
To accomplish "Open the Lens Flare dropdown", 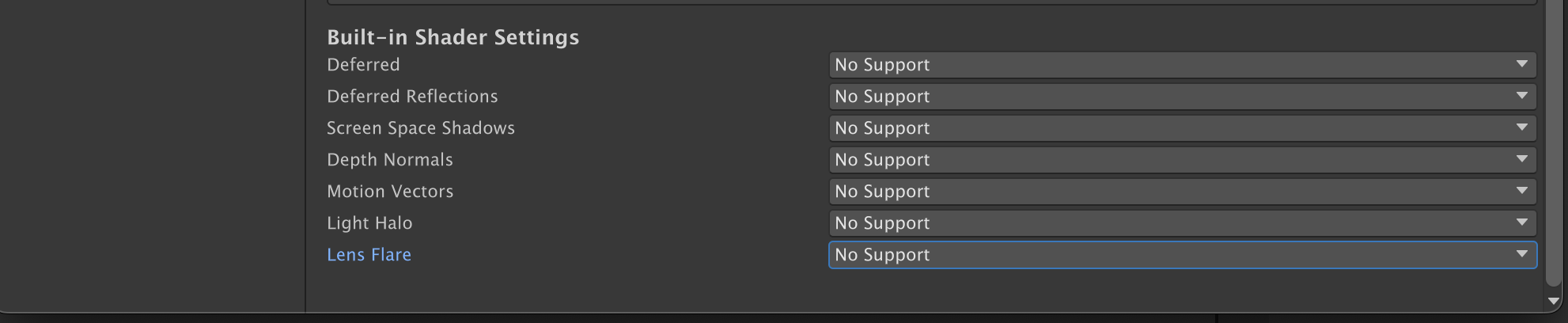I will 1182,255.
